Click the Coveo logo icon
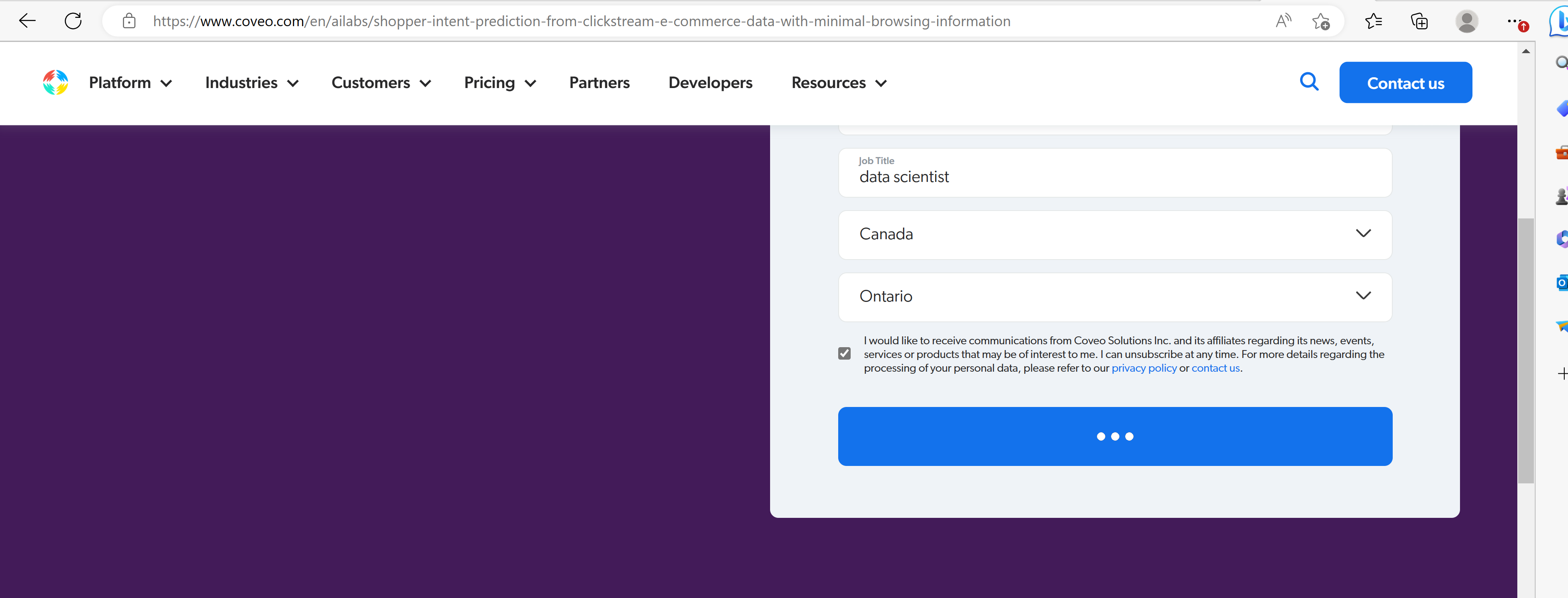The width and height of the screenshot is (1568, 598). point(55,82)
